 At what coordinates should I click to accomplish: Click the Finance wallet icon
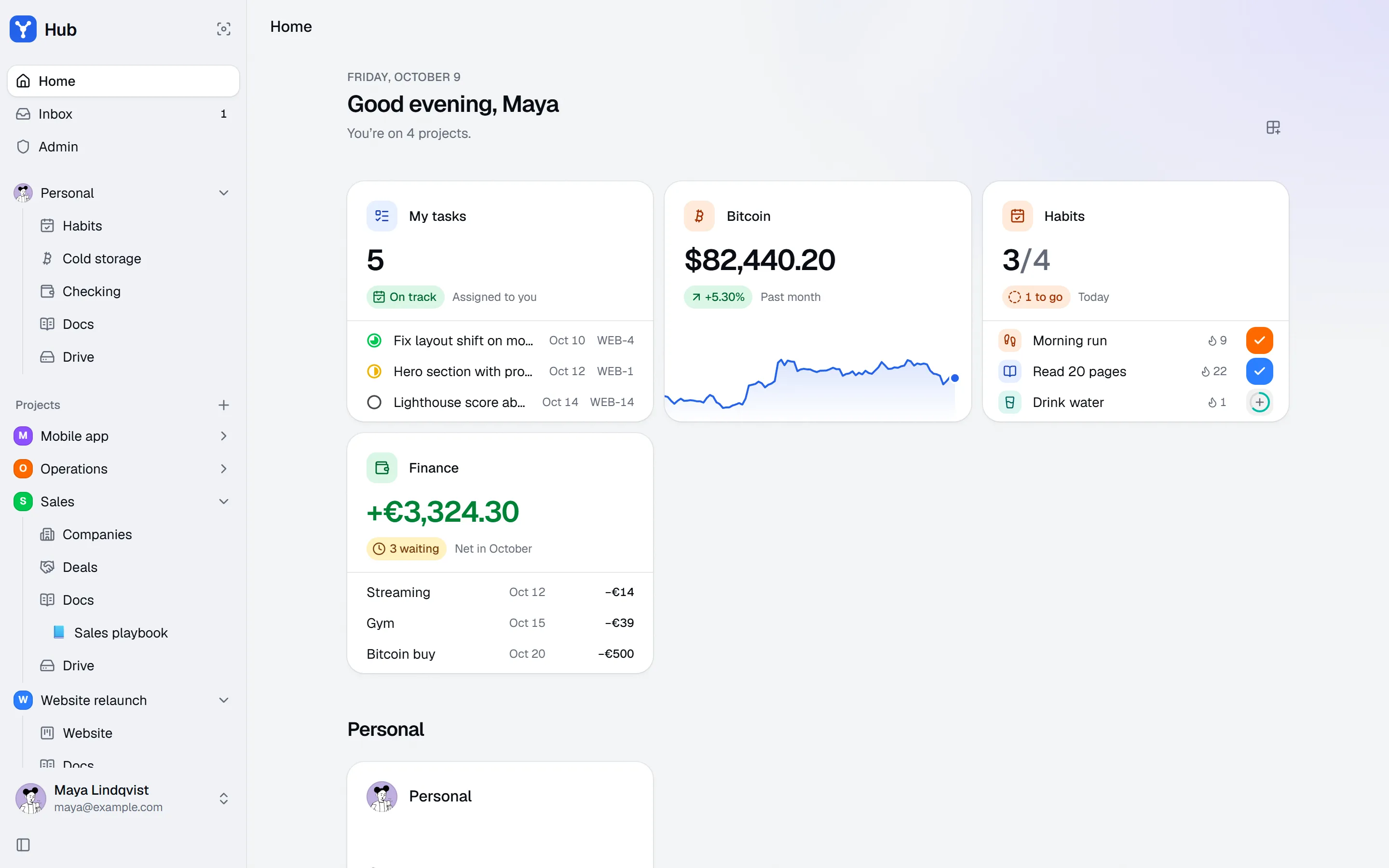point(381,468)
